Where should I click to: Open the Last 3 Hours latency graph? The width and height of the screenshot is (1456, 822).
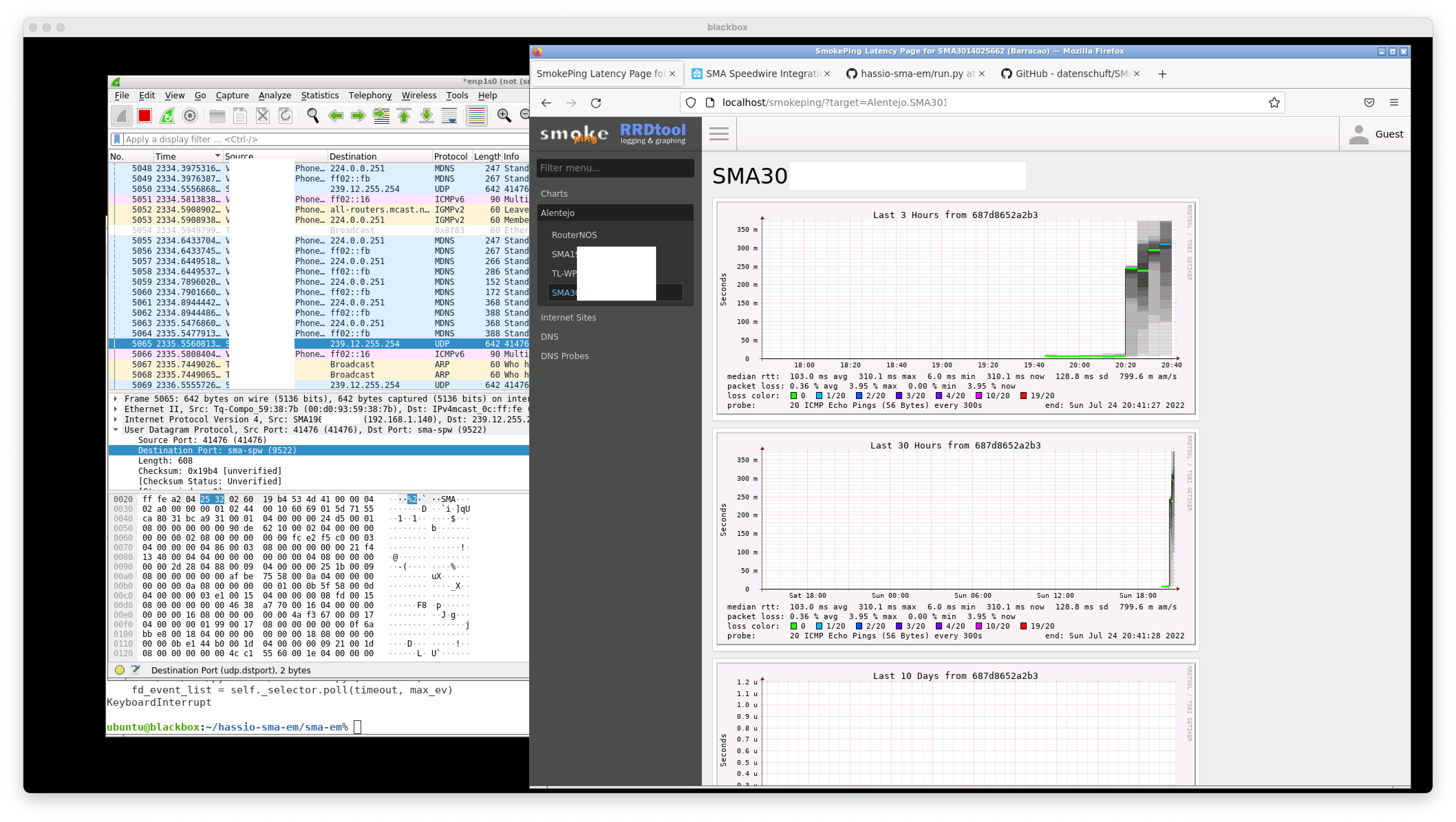pos(955,309)
